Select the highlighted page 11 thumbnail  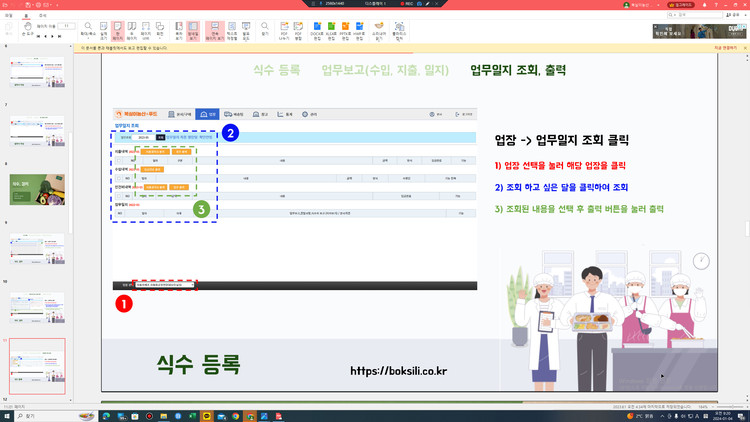coord(37,366)
